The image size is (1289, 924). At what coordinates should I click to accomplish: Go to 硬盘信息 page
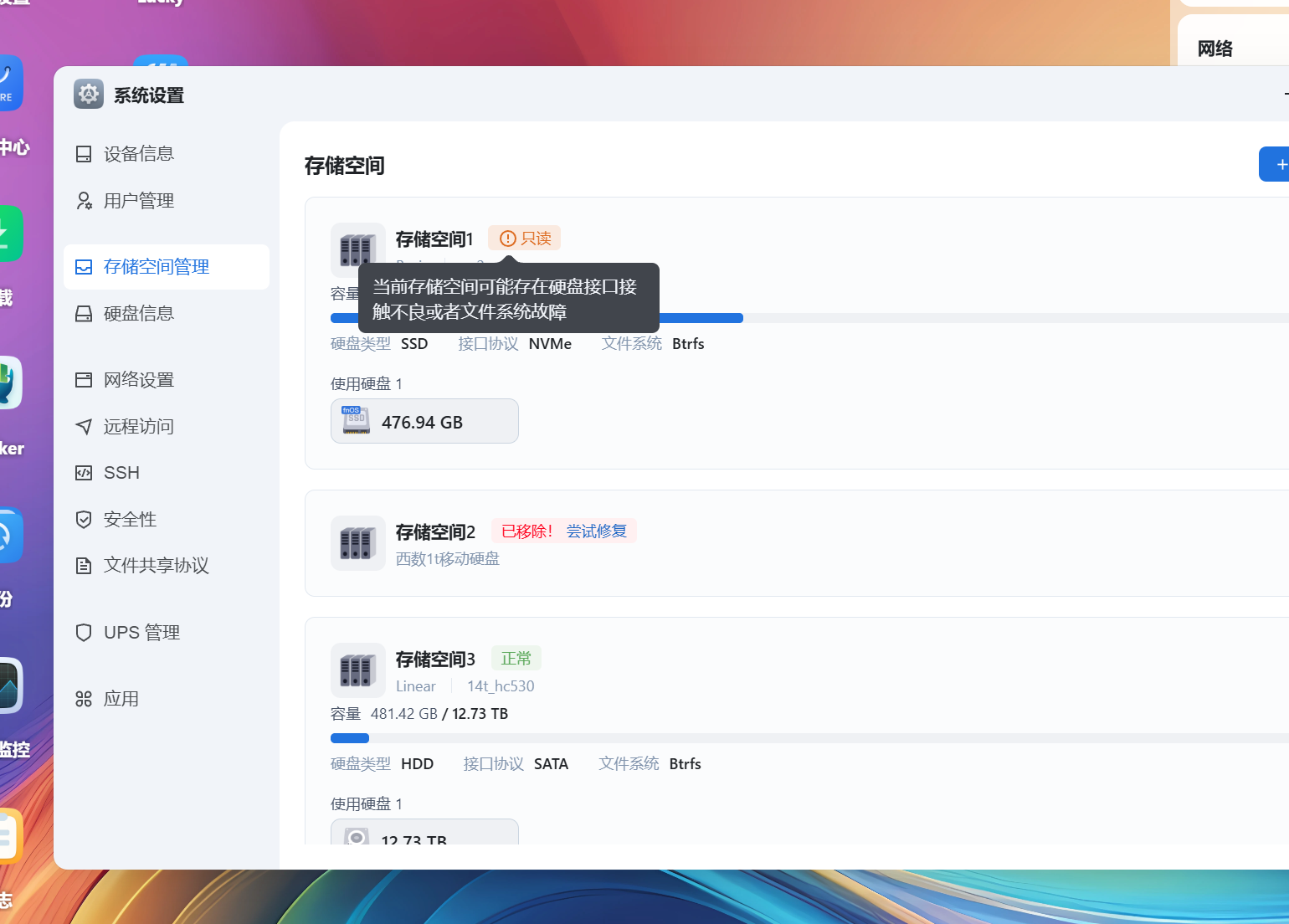167,314
